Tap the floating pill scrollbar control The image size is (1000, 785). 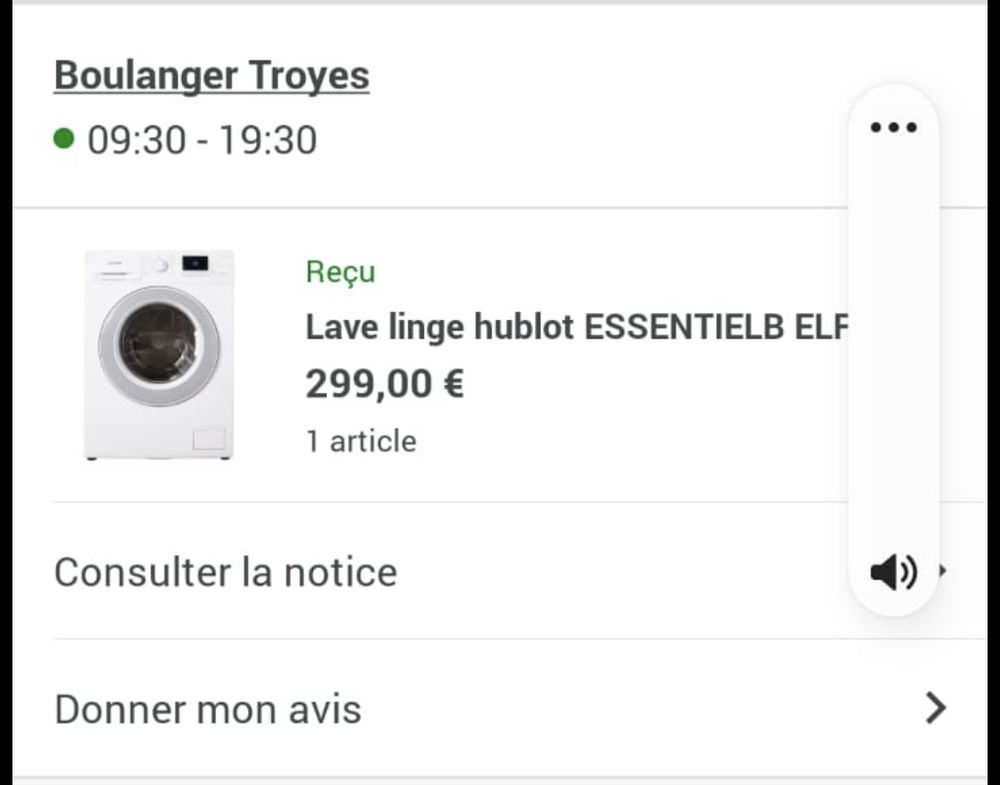click(893, 350)
